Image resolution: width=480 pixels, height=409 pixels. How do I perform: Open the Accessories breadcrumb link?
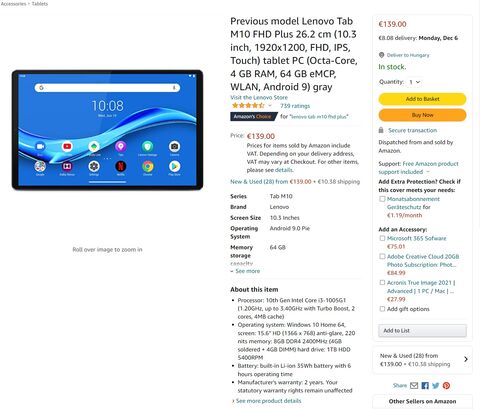tap(13, 4)
